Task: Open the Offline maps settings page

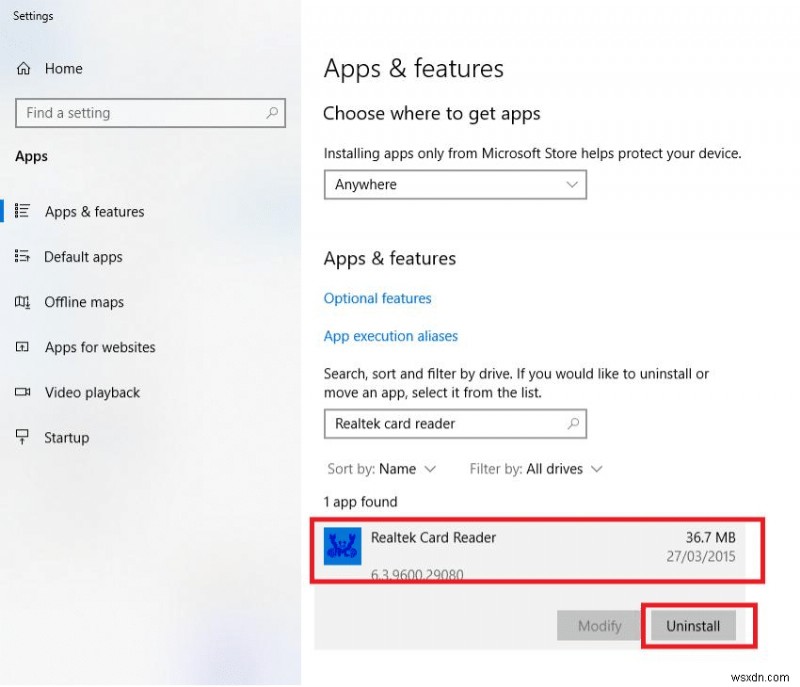Action: pos(84,302)
